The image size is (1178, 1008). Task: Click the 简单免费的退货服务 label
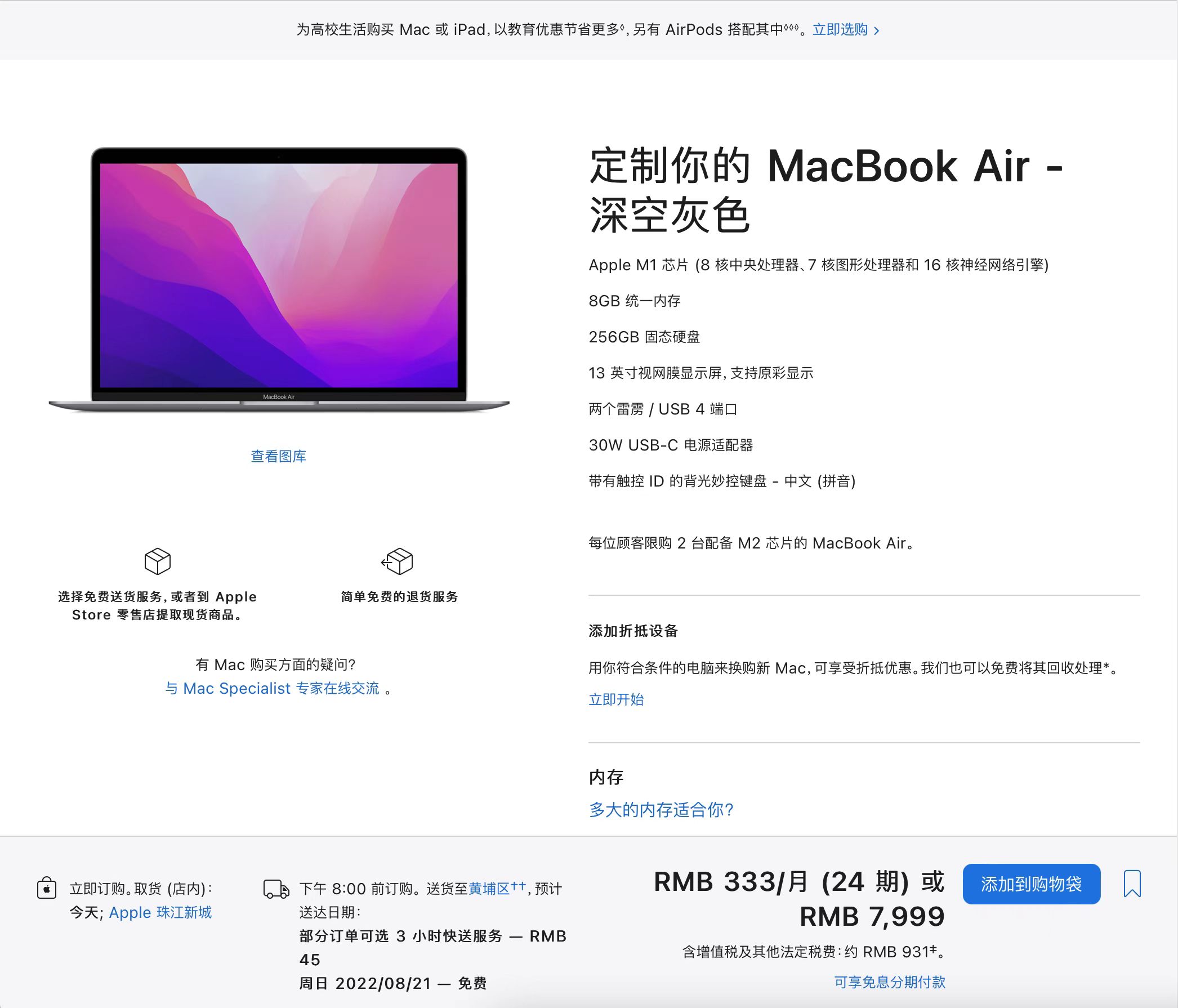(x=399, y=596)
